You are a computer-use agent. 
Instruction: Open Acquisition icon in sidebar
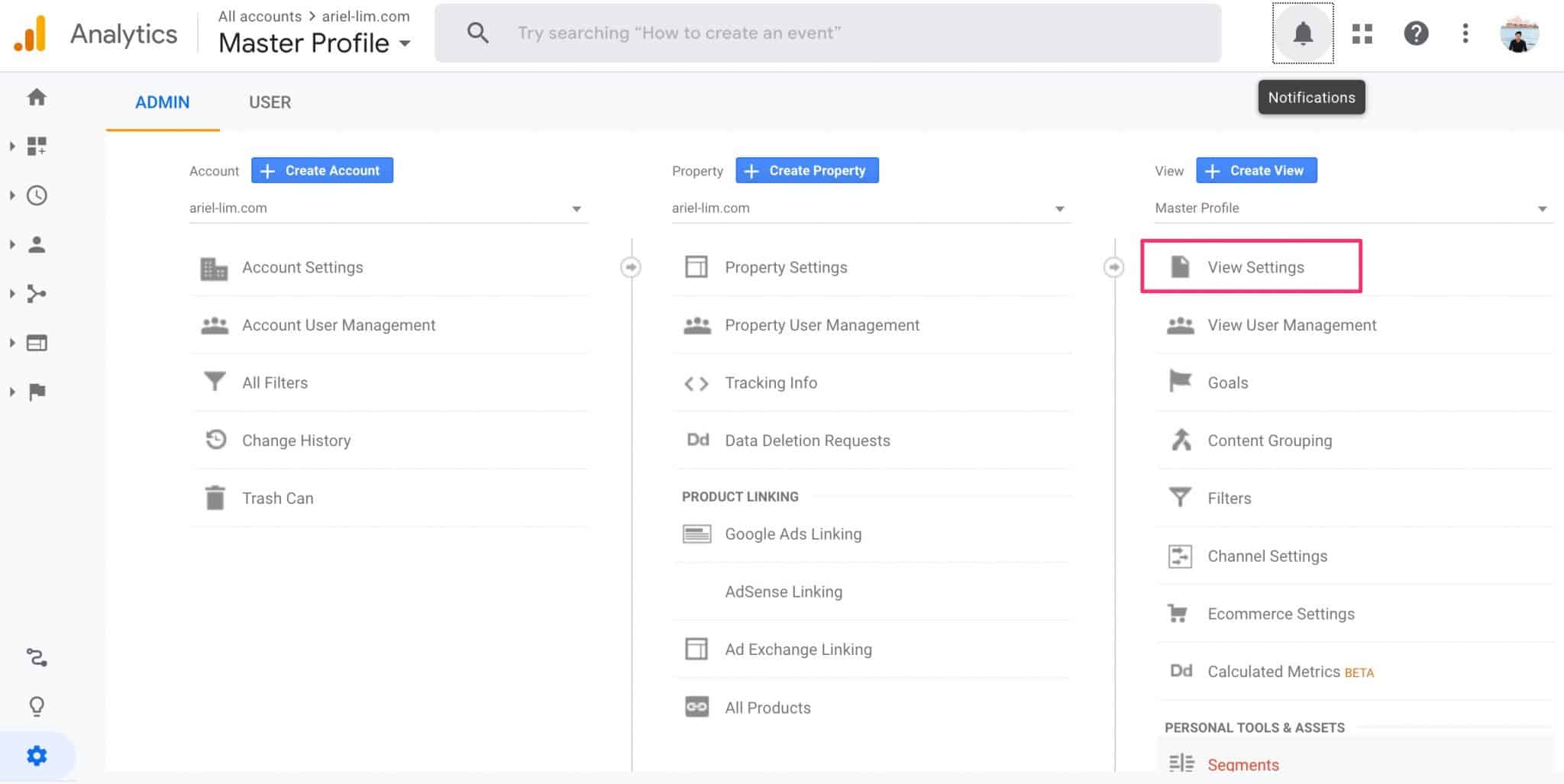point(37,294)
